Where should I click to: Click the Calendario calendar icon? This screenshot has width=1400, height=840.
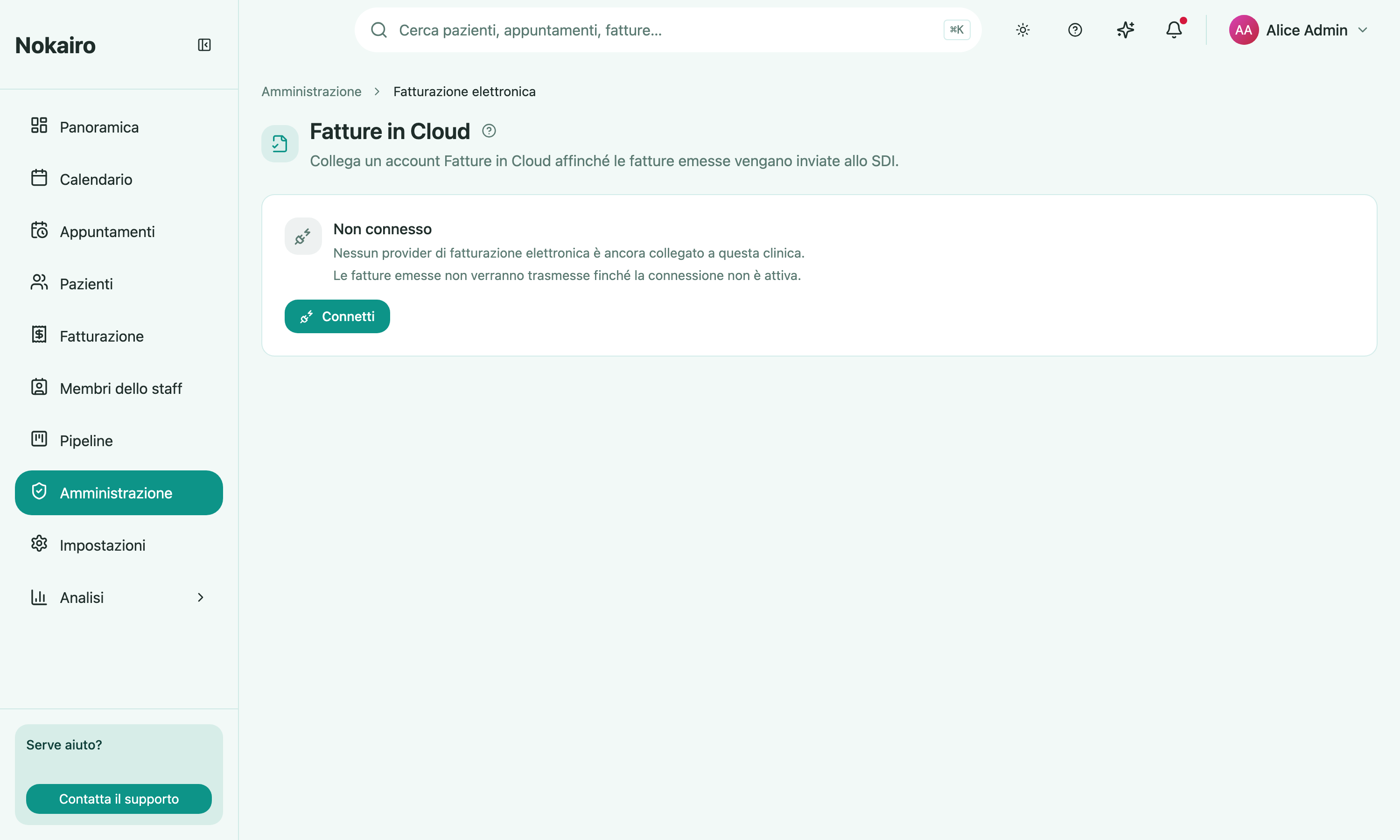tap(39, 178)
